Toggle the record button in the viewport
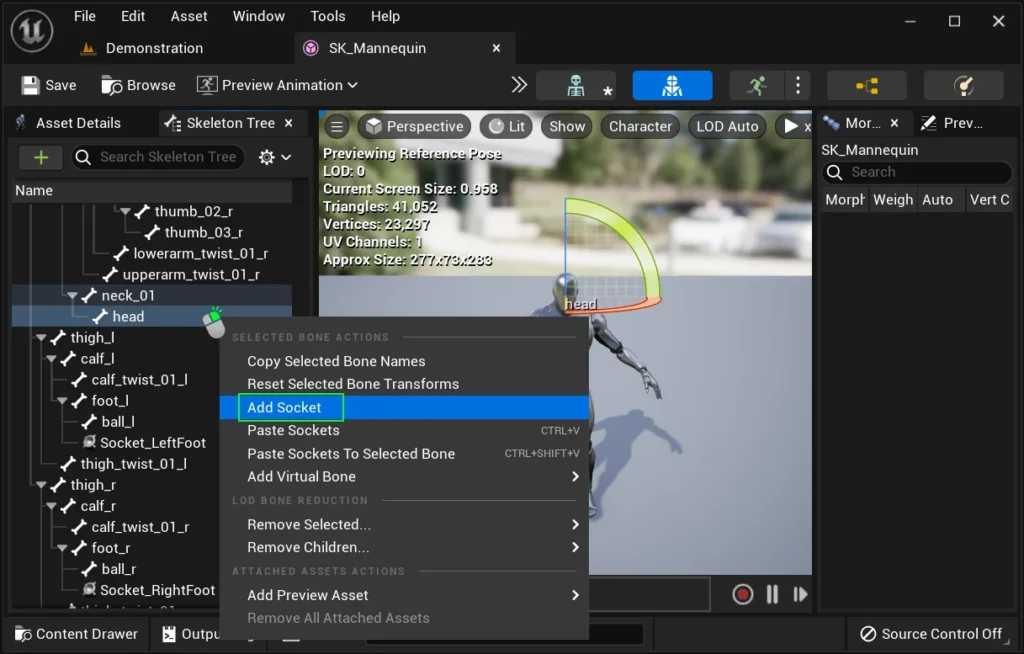 (742, 594)
